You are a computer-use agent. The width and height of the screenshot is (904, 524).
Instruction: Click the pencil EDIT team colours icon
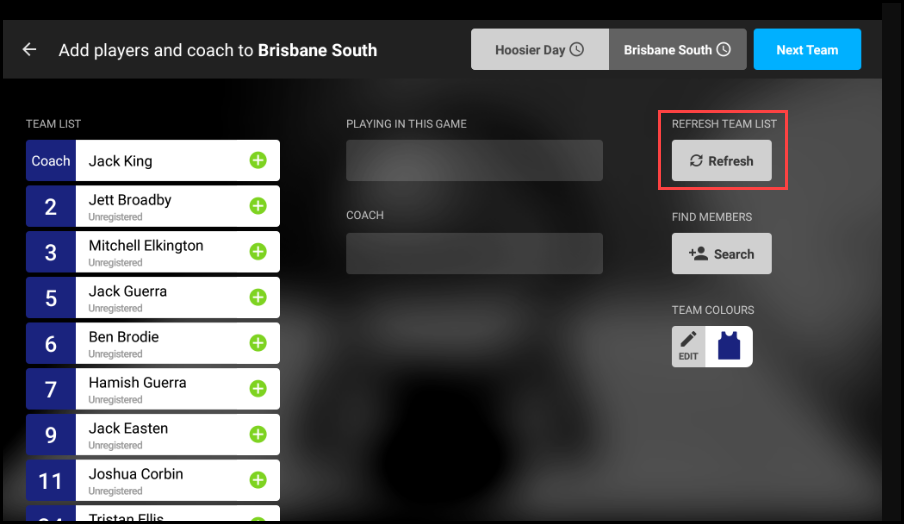tap(688, 346)
